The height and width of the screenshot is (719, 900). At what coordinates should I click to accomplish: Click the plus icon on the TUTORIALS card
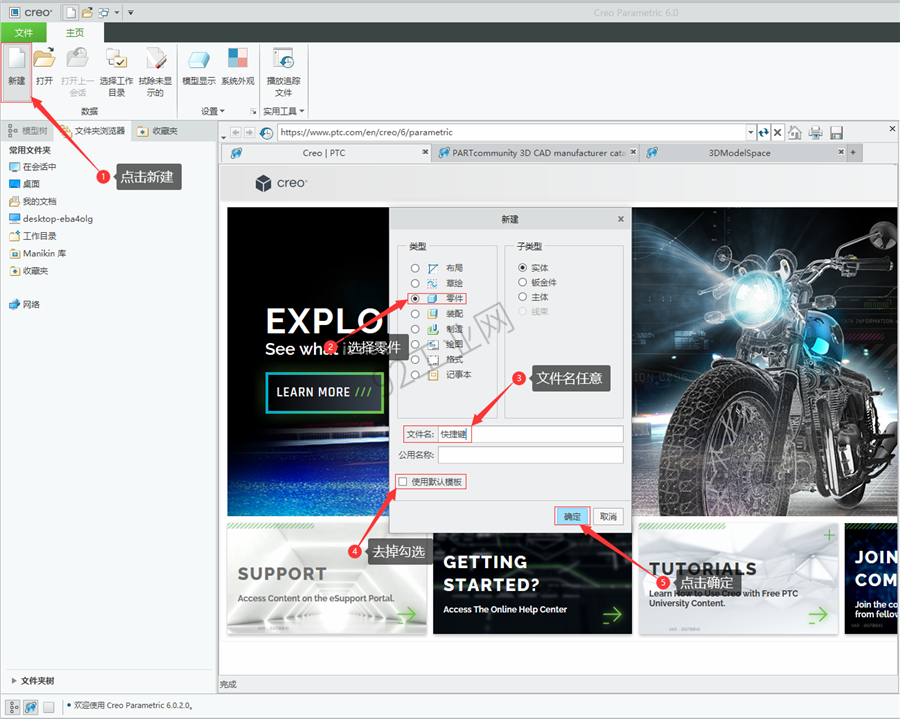[x=829, y=535]
